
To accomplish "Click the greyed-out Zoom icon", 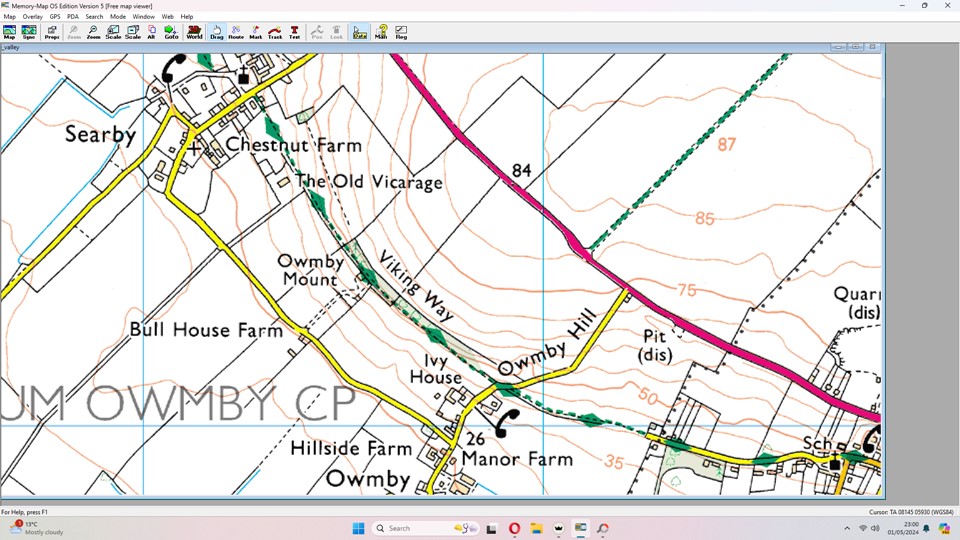I will pos(73,32).
